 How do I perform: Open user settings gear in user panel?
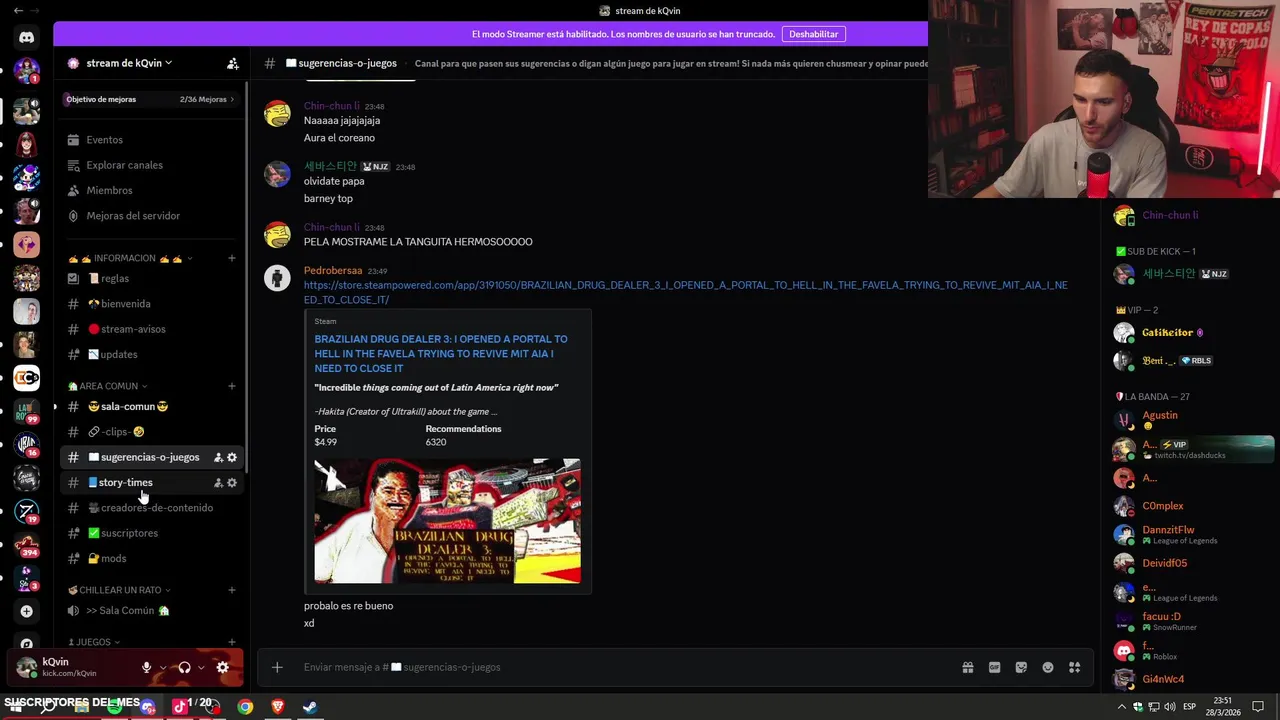click(x=222, y=667)
